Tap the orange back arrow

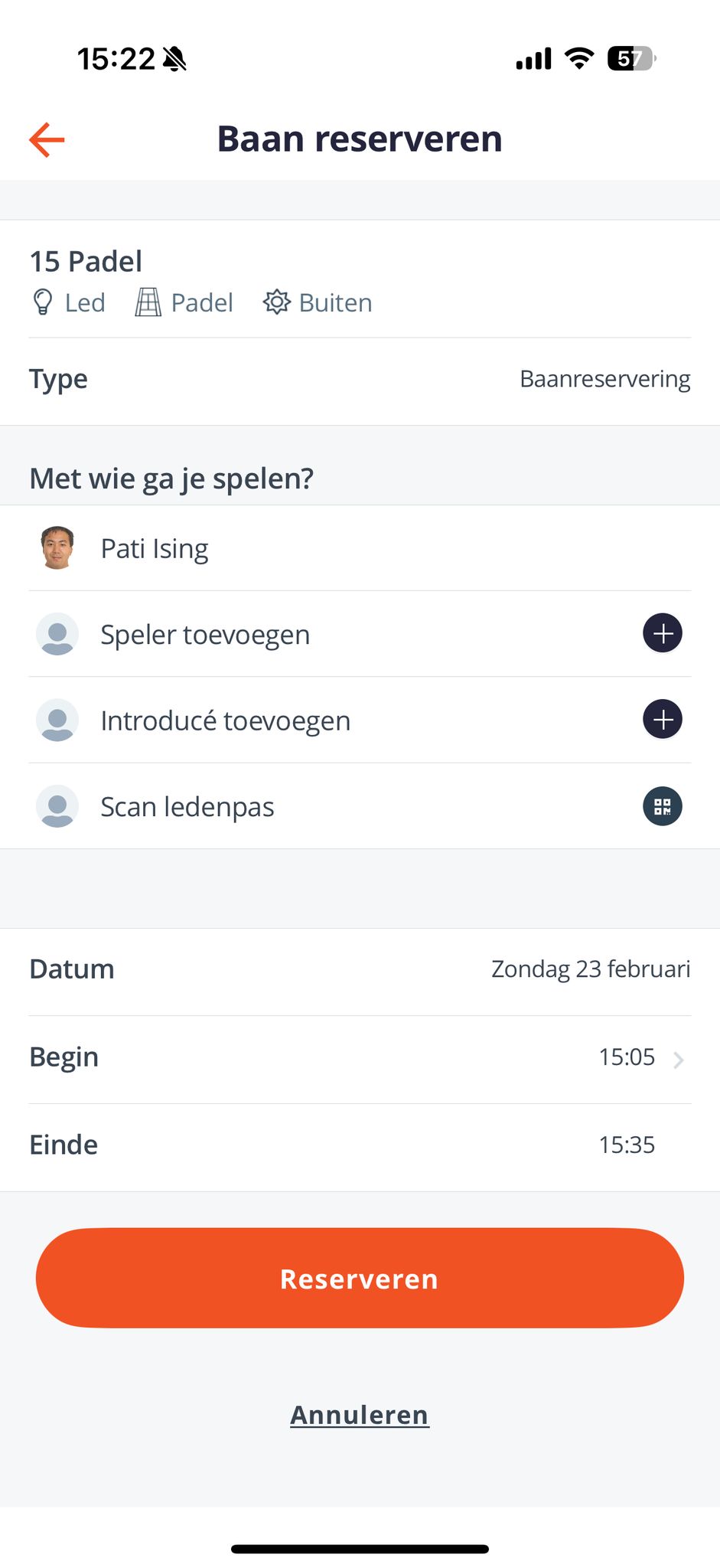click(47, 139)
